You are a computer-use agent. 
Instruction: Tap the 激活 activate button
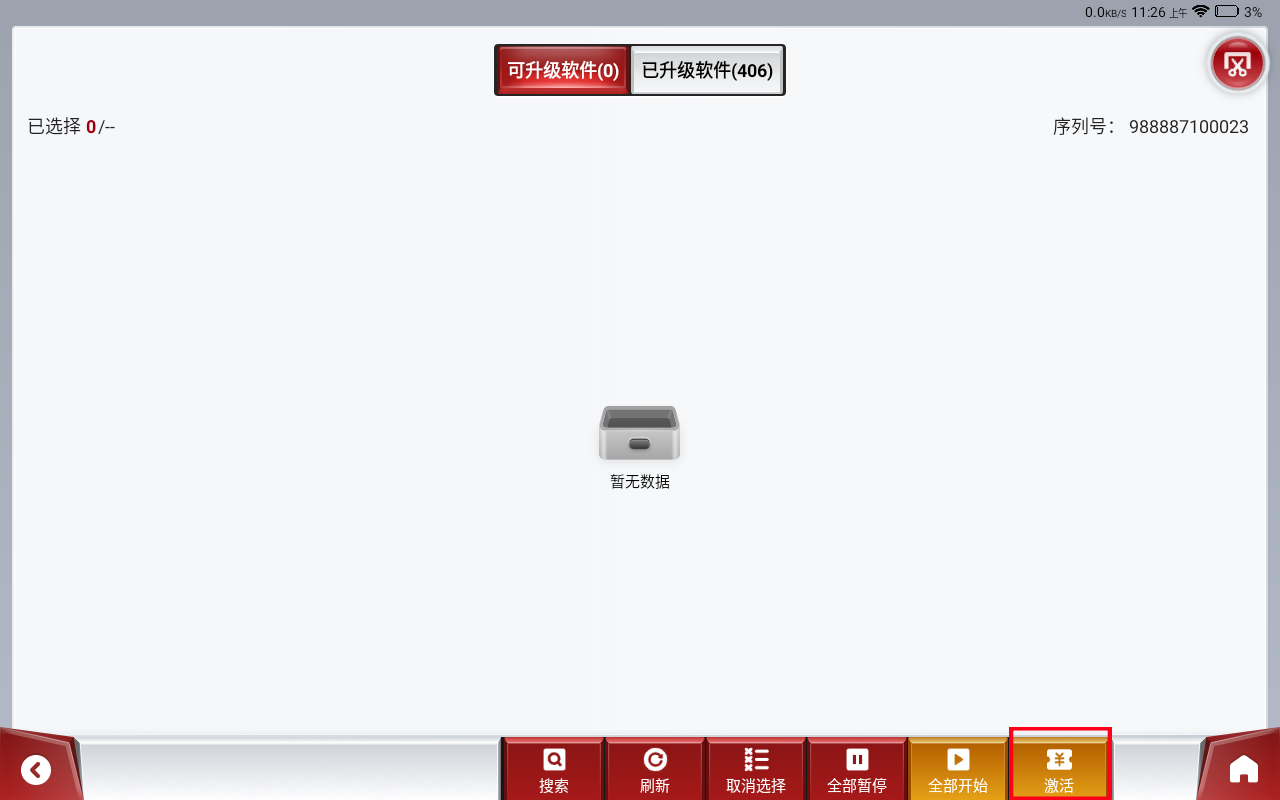[x=1059, y=770]
